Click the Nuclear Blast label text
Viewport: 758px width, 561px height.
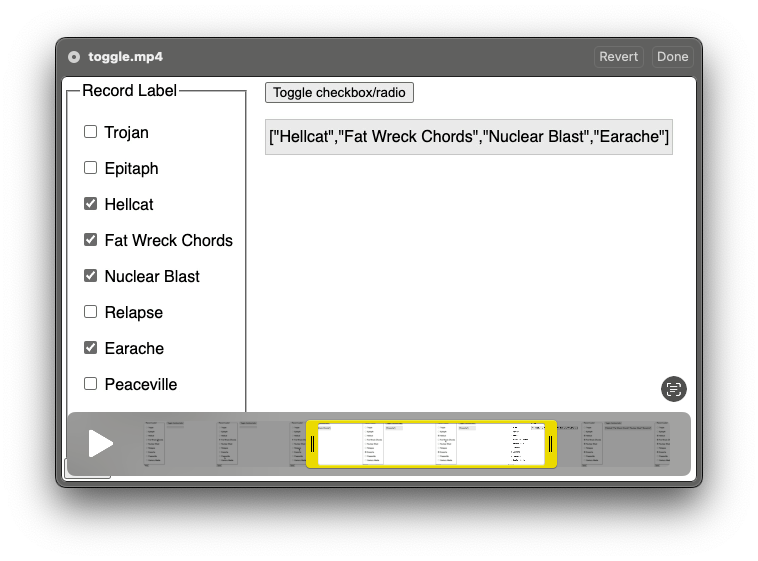pos(152,276)
